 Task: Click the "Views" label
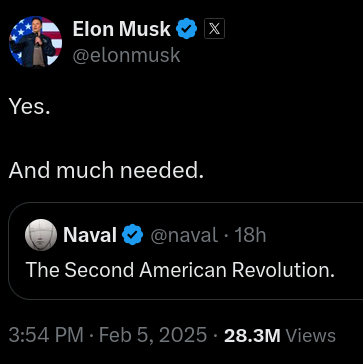pos(311,336)
